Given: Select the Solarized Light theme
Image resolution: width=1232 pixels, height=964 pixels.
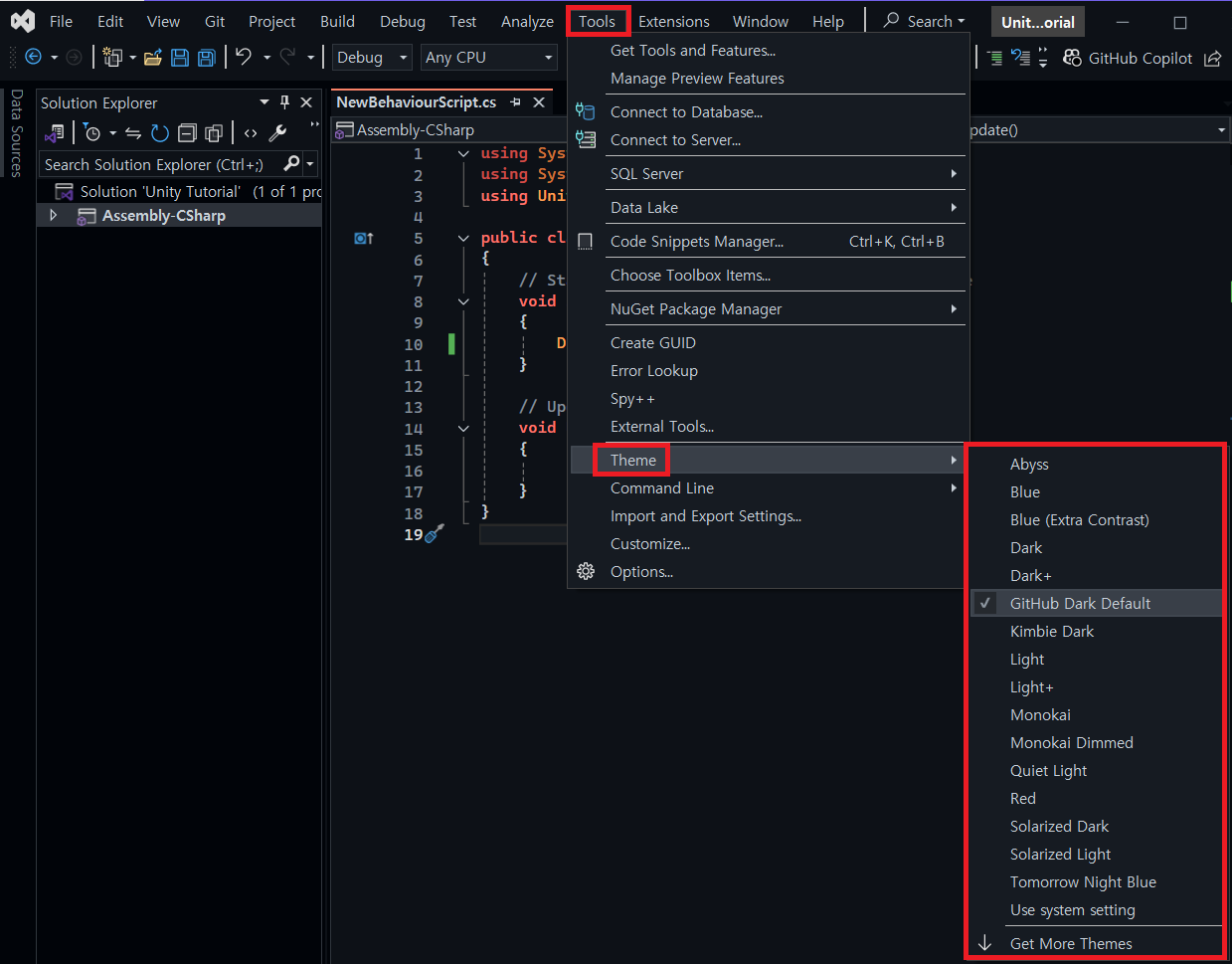Looking at the screenshot, I should 1096,854.
